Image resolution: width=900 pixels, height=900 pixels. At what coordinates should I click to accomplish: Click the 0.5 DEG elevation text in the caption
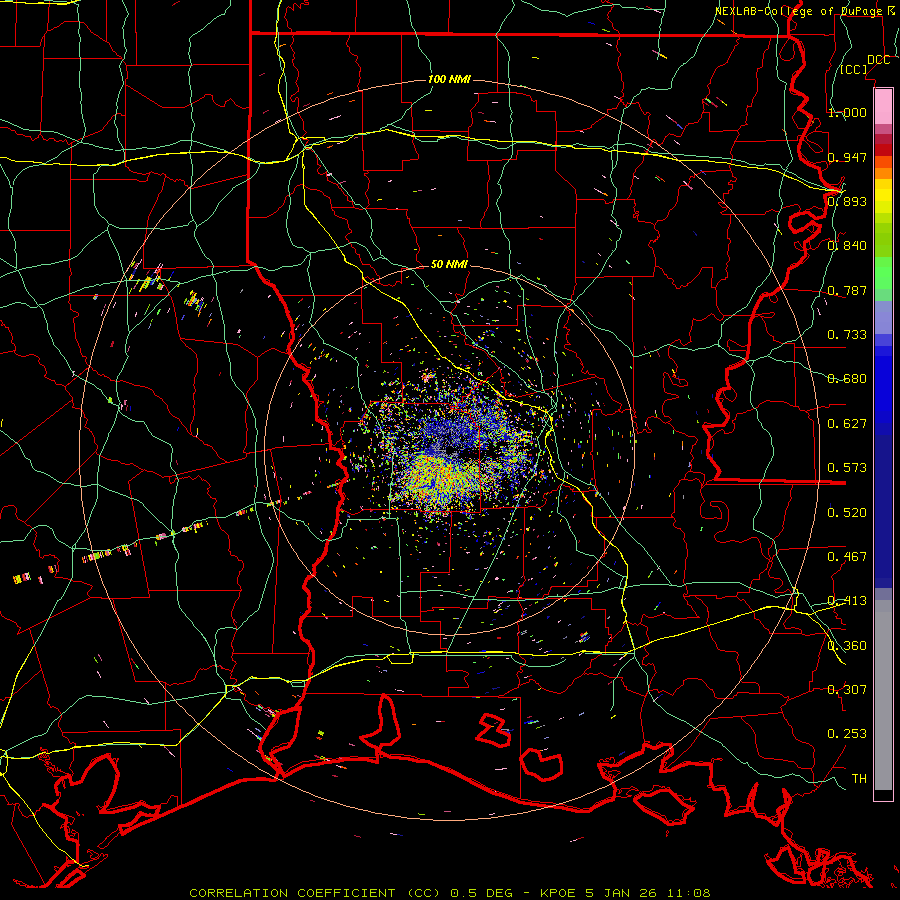tap(482, 893)
